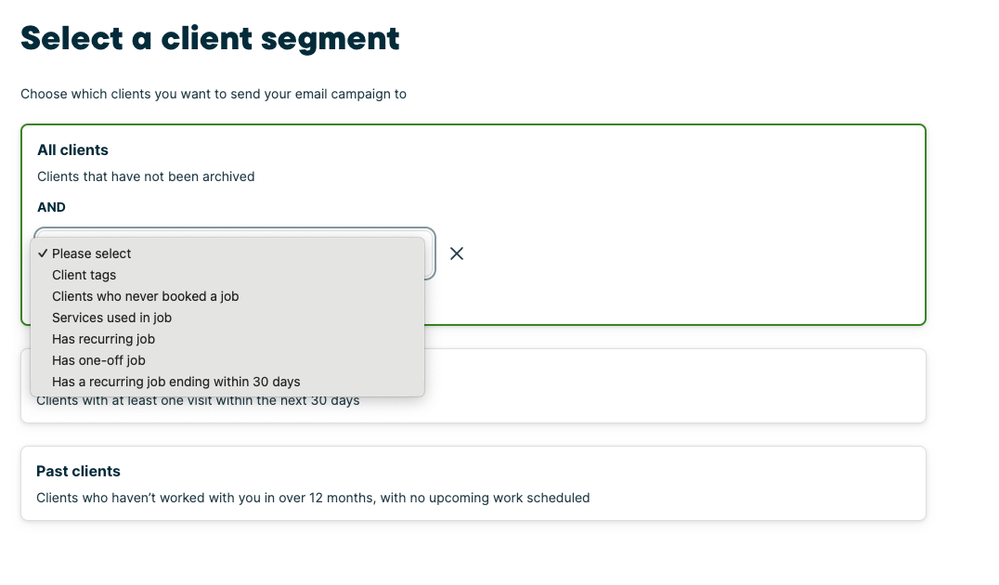Select the 'All clients' segment title
This screenshot has height=585, width=999.
[73, 150]
